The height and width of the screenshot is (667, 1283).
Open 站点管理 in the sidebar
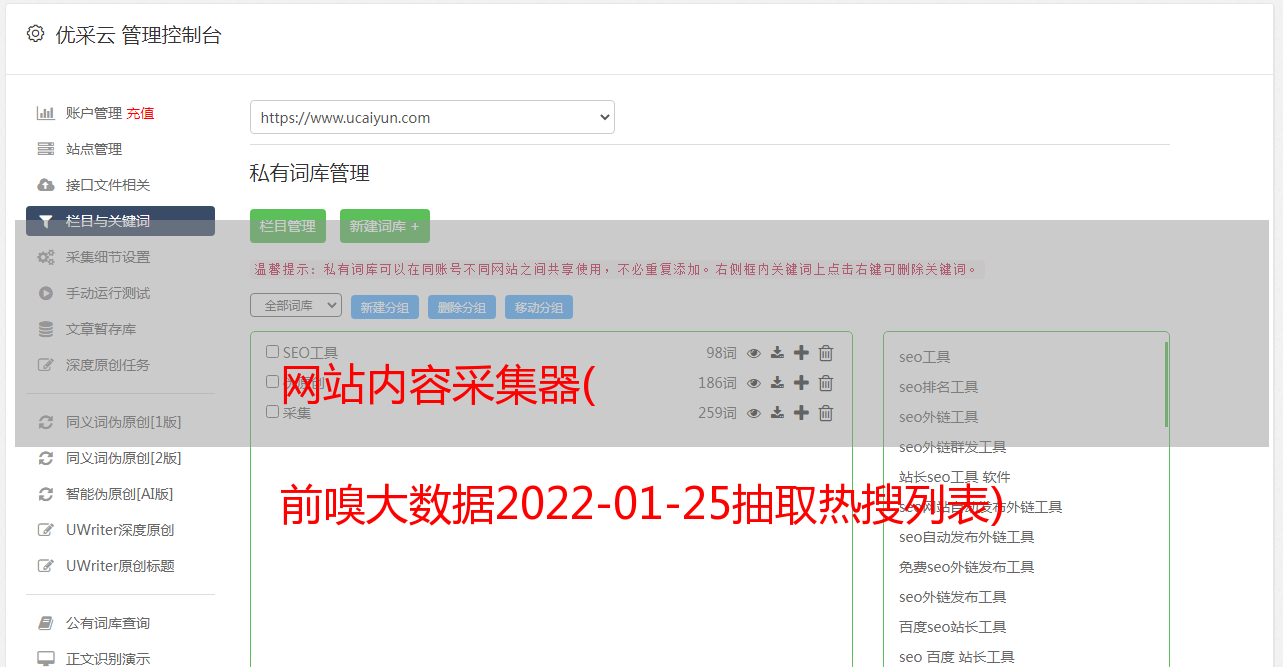tap(94, 149)
